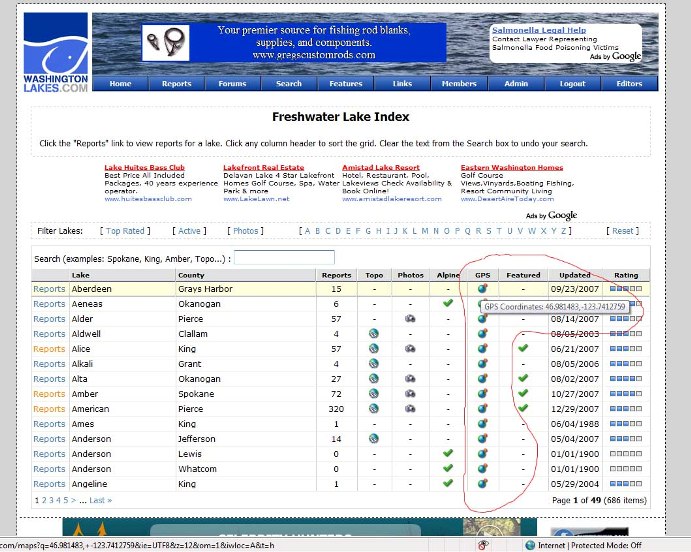The height and width of the screenshot is (552, 691).
Task: Open the Features navigation menu
Action: [345, 84]
